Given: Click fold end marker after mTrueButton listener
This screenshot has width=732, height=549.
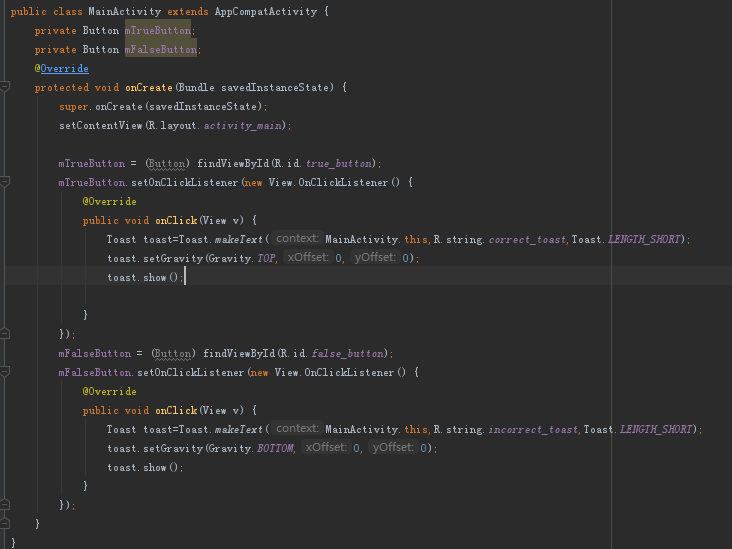Looking at the screenshot, I should coord(5,333).
